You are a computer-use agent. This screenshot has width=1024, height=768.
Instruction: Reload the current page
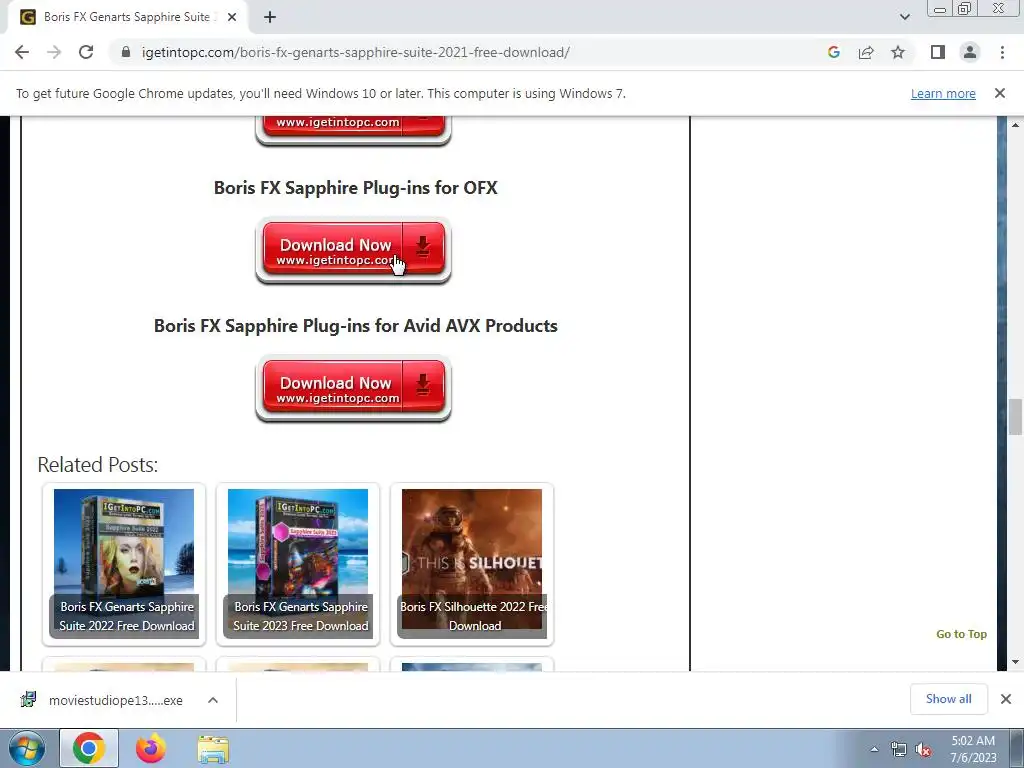coord(86,52)
